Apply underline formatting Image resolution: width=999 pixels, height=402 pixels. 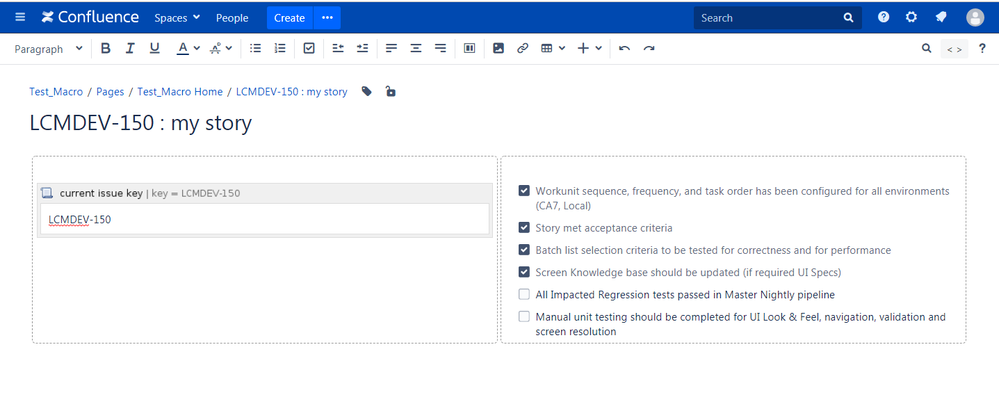point(154,48)
